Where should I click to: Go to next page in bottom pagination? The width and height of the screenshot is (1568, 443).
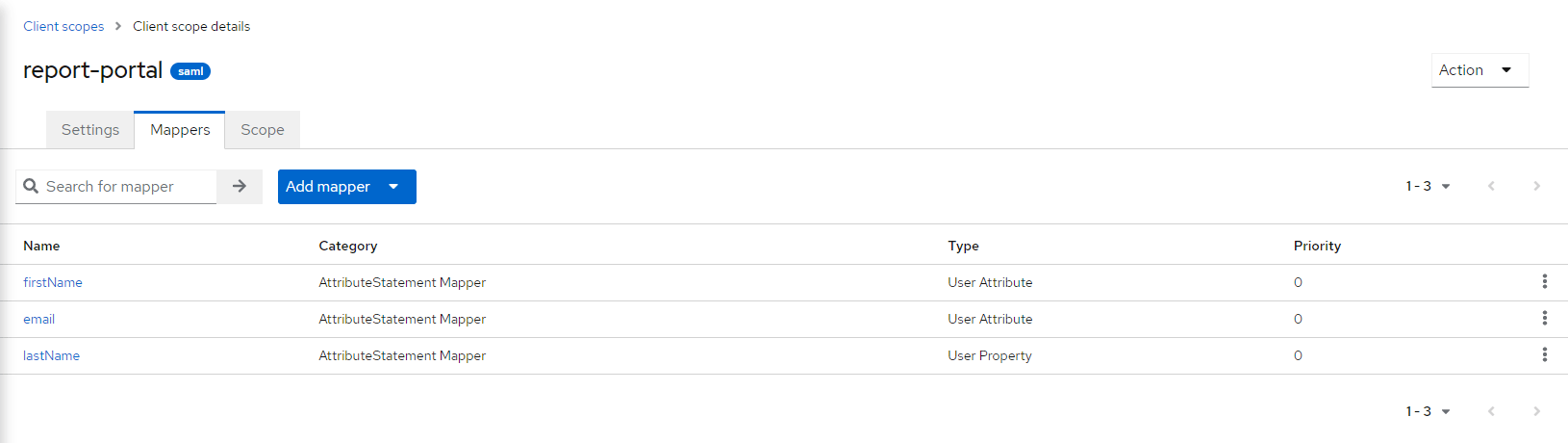tap(1536, 411)
